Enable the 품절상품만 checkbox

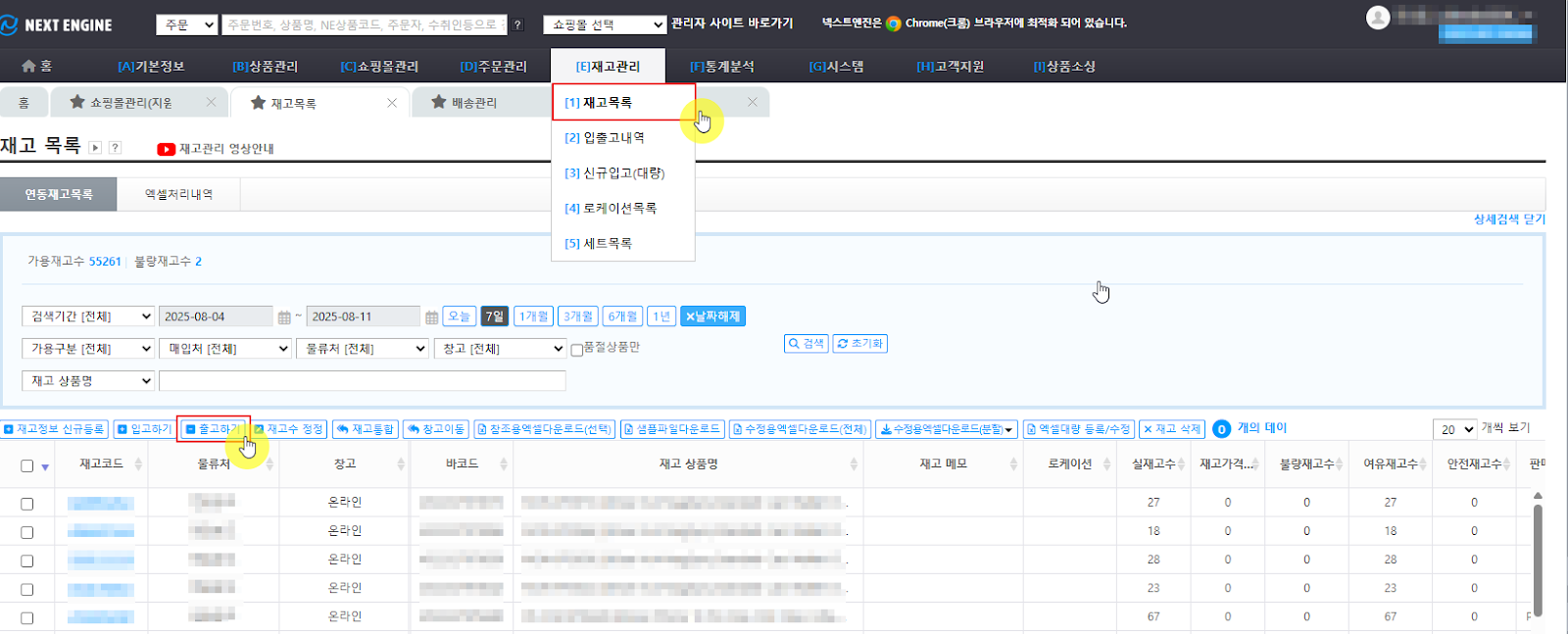pos(577,350)
